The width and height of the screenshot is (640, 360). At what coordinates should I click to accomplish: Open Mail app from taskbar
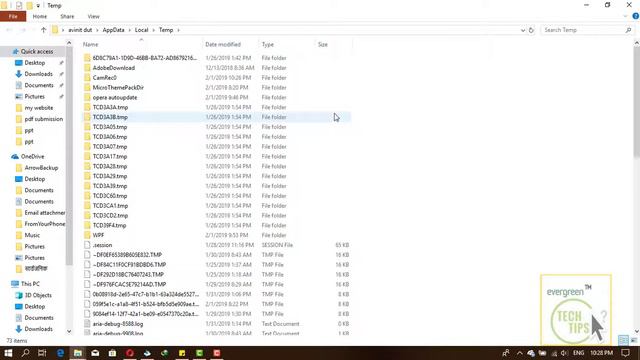tap(95, 353)
